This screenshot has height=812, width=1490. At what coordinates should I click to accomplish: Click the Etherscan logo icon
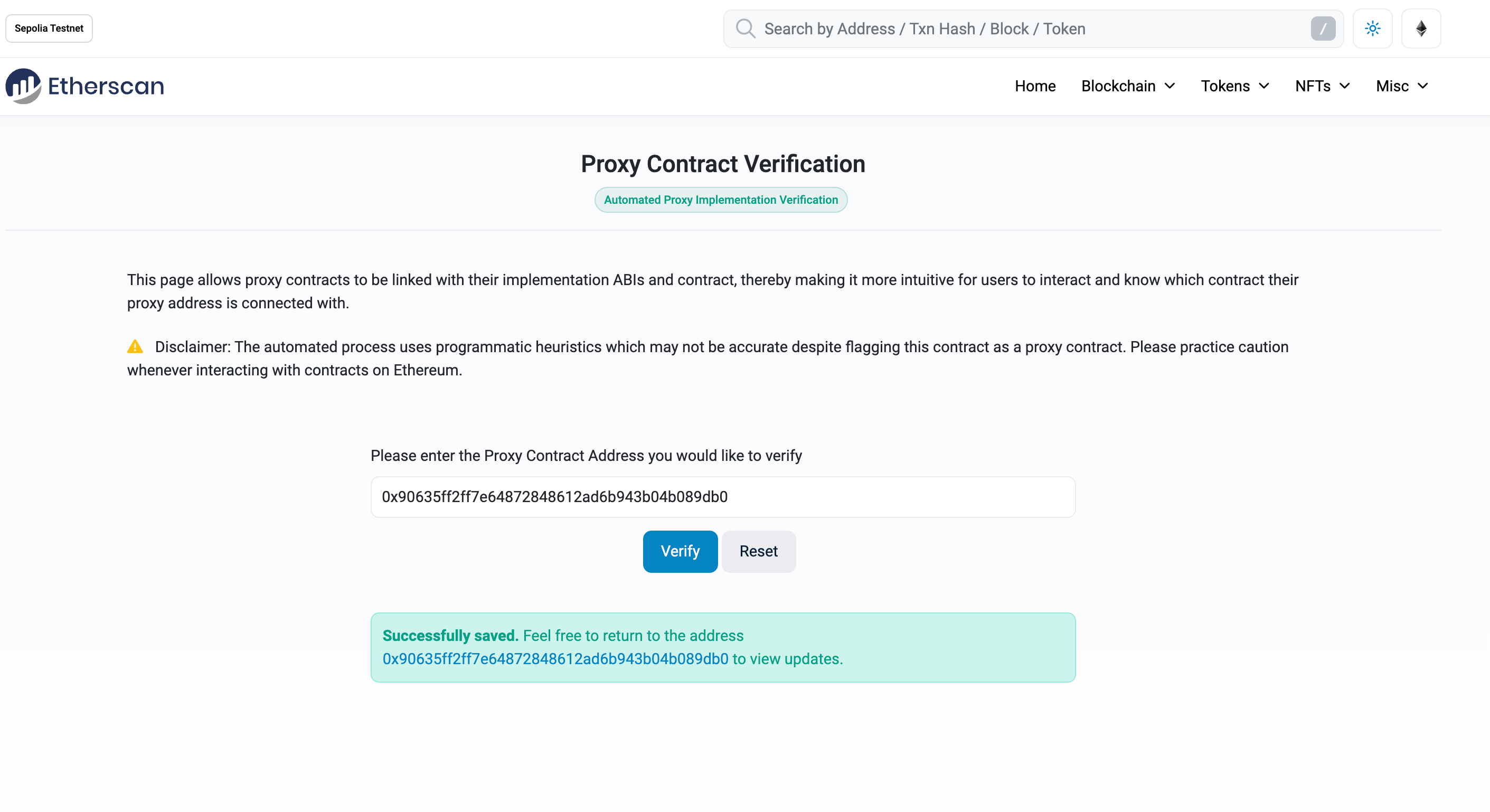coord(23,86)
